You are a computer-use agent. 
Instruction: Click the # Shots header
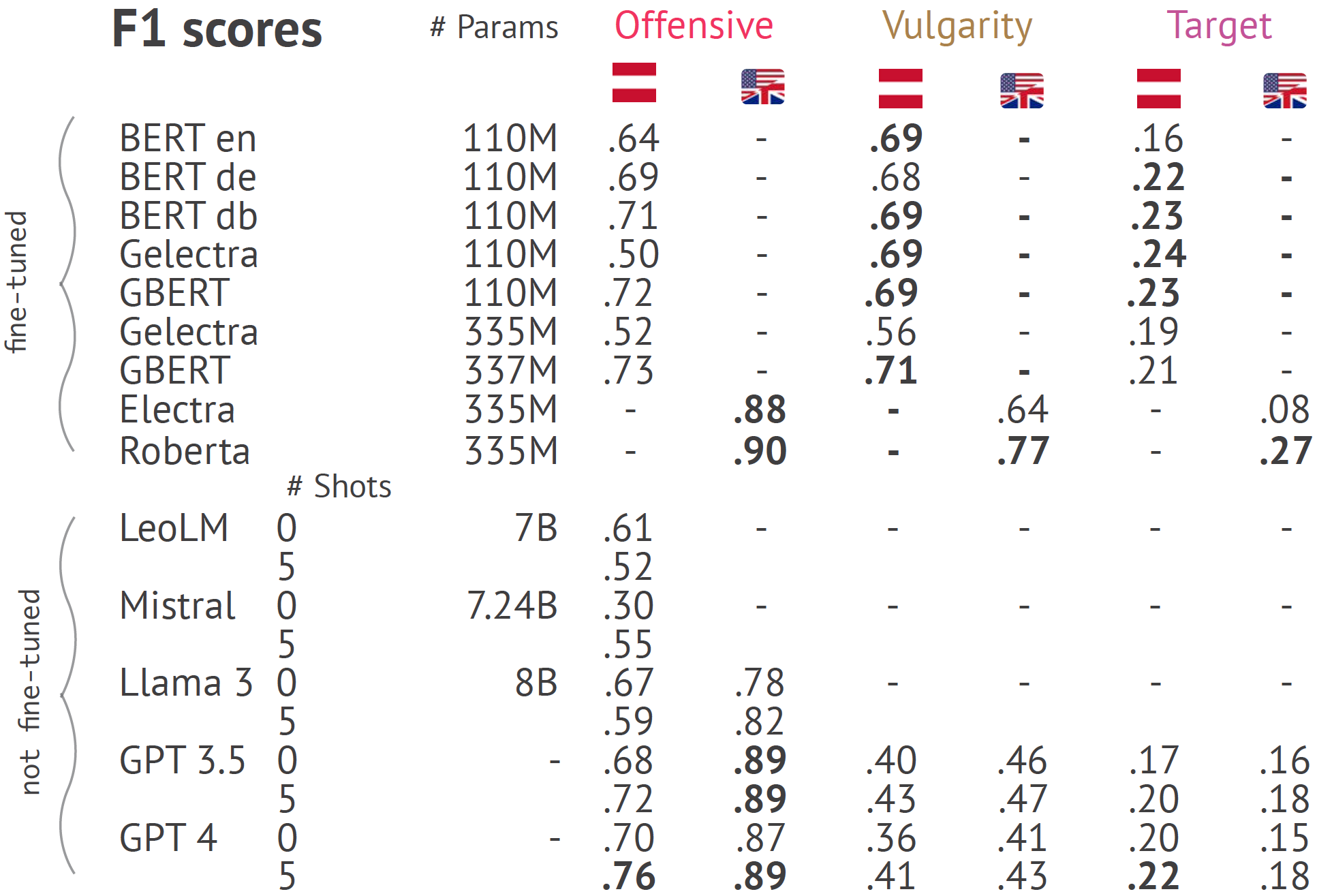[339, 486]
